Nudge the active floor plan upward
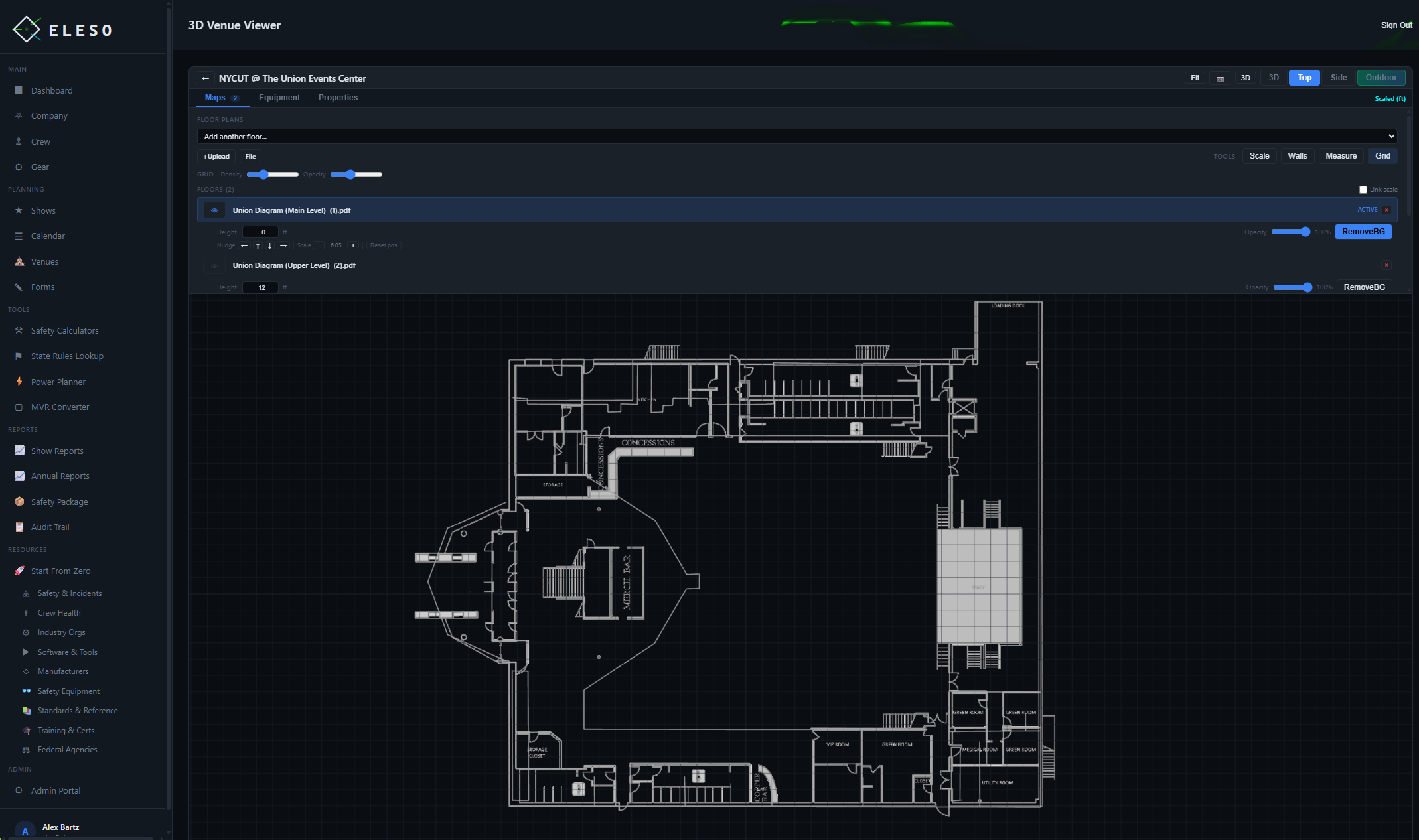This screenshot has height=840, width=1419. [258, 245]
